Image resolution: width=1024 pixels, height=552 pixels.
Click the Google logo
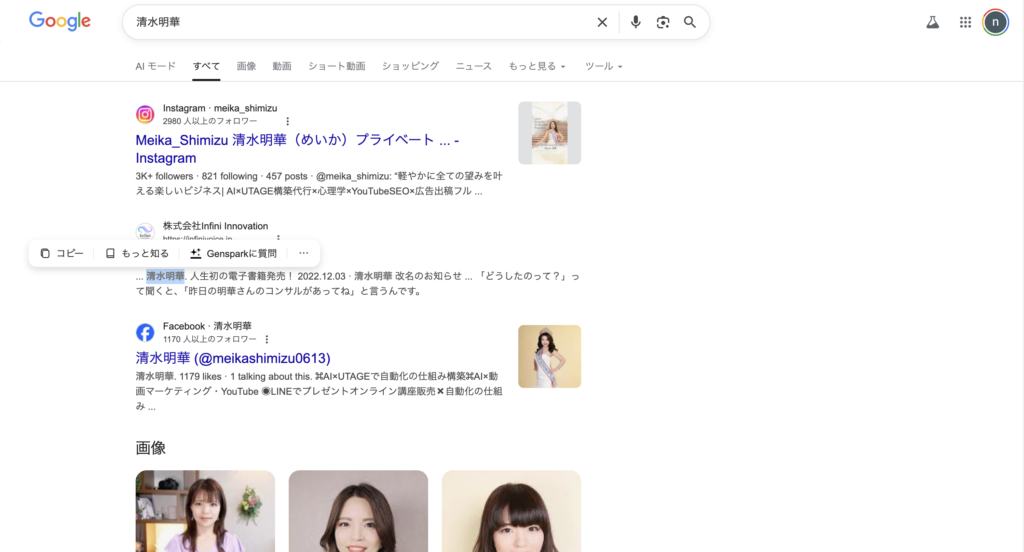pos(60,21)
